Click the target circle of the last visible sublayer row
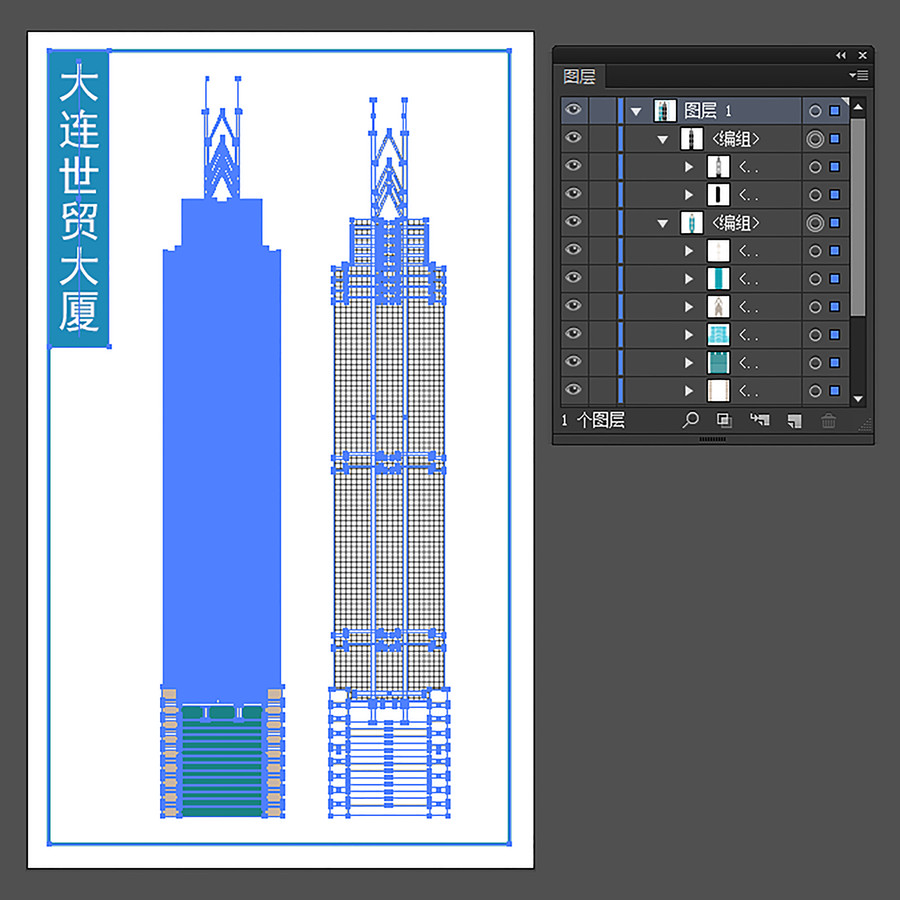 [815, 391]
